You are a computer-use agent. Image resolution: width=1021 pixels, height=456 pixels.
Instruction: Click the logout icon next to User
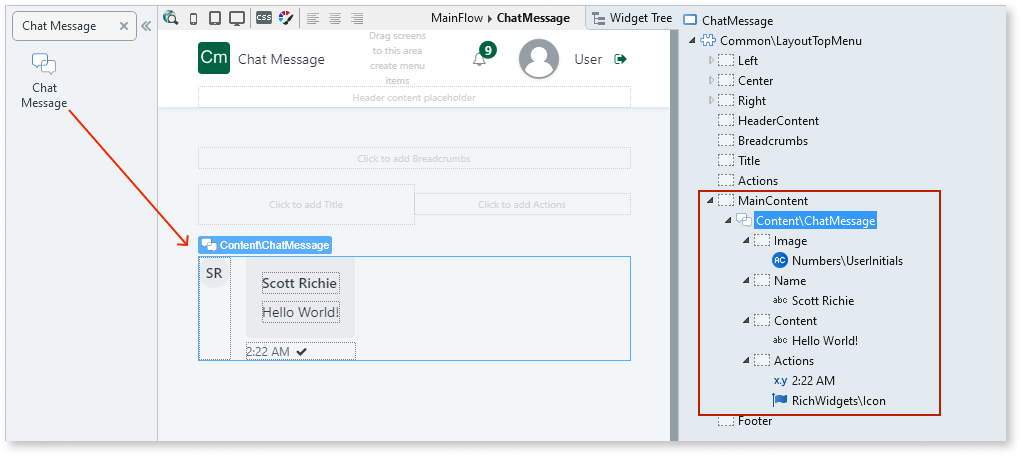(x=620, y=60)
